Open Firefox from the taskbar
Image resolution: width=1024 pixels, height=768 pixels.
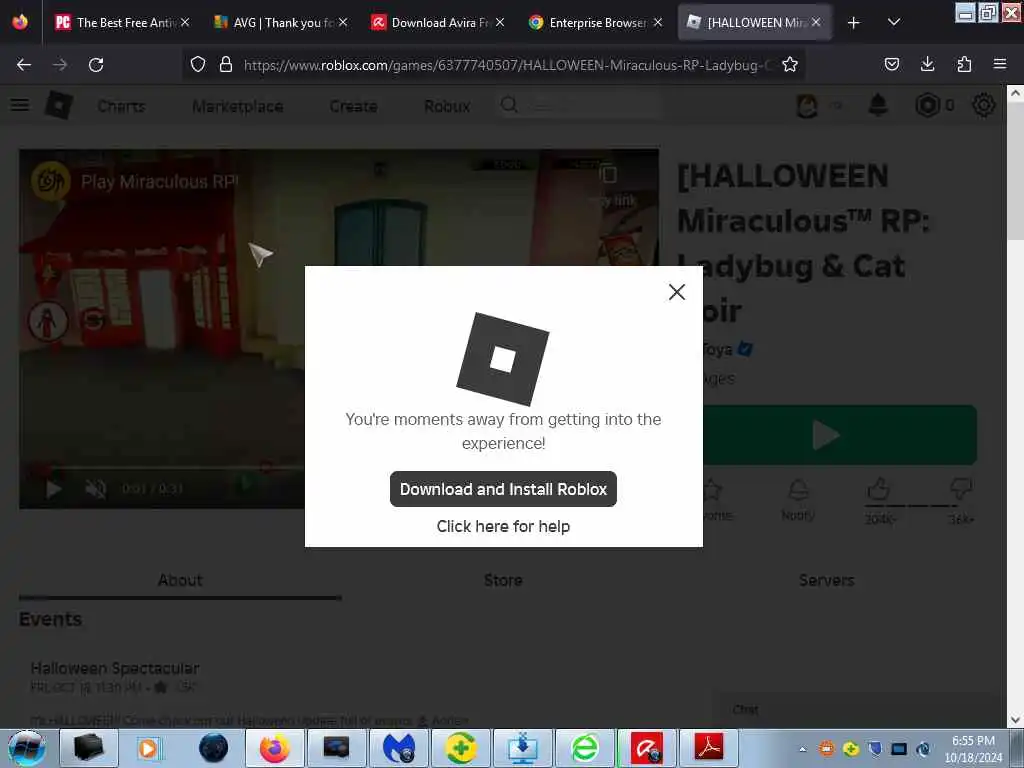274,748
